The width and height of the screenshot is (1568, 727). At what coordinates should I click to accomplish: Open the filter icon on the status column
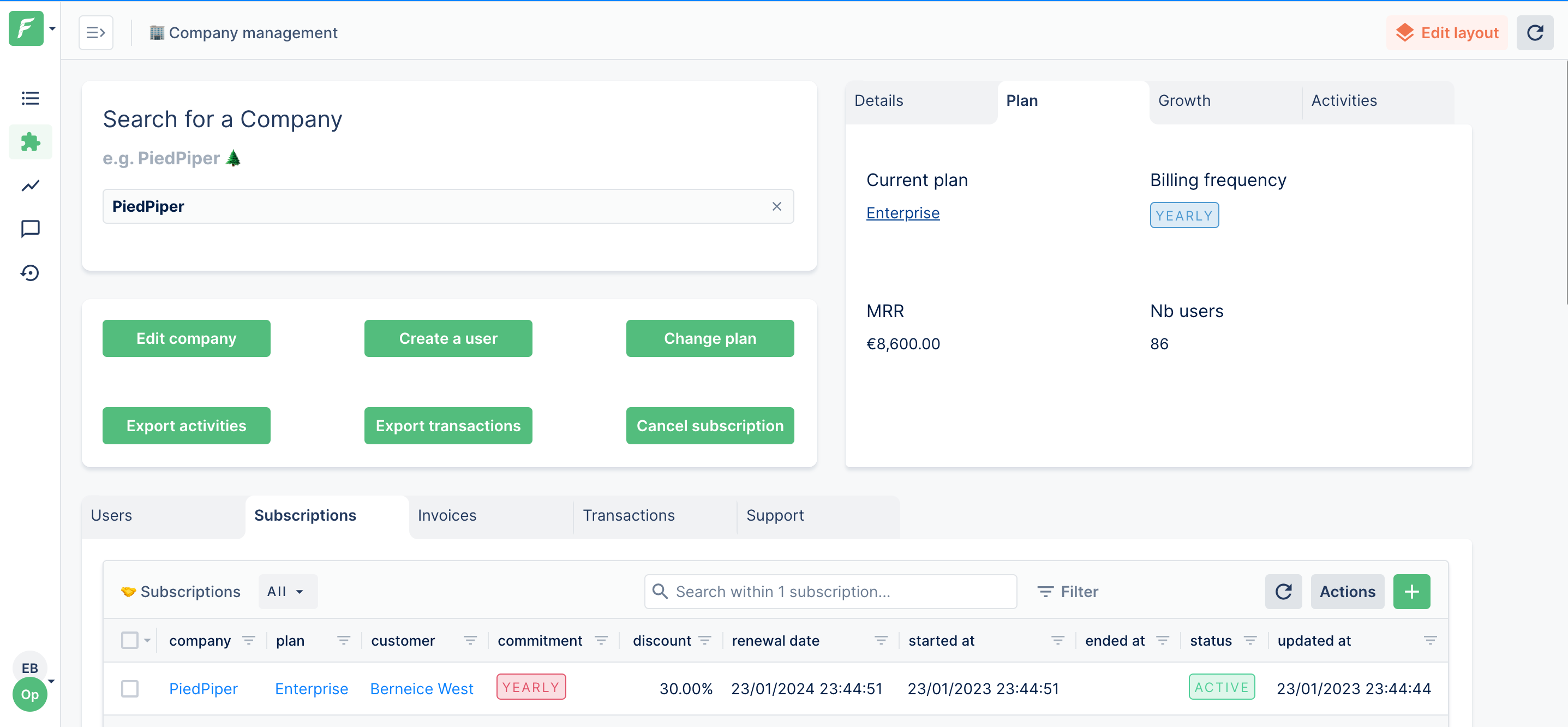pyautogui.click(x=1251, y=641)
